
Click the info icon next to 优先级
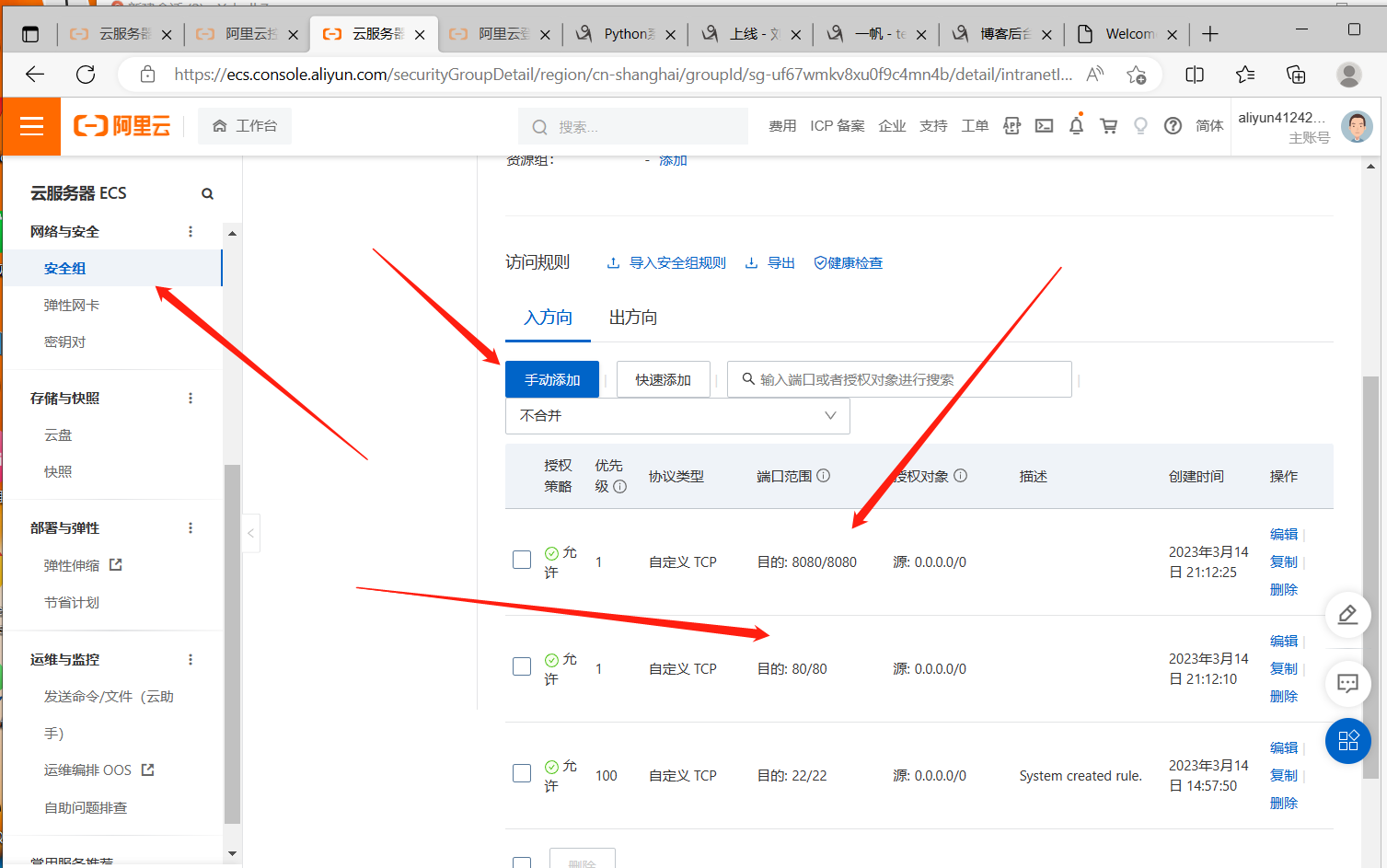[x=620, y=487]
